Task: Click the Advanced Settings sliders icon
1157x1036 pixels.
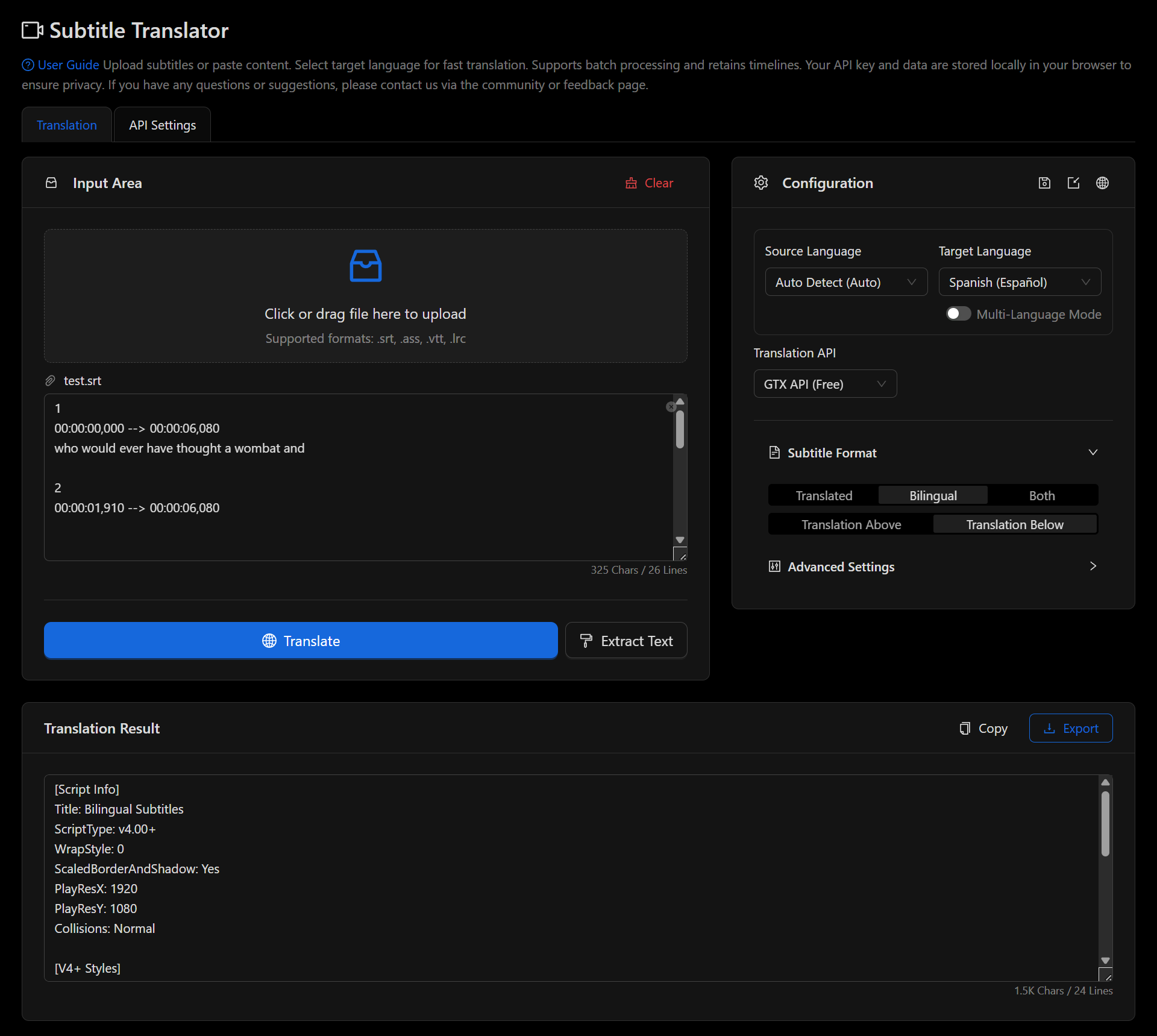Action: click(x=774, y=567)
